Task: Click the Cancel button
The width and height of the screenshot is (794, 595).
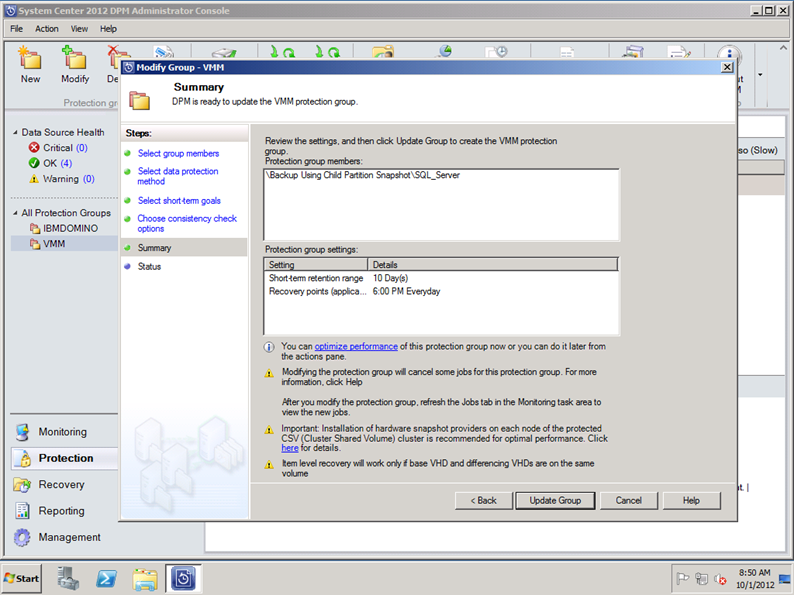Action: (x=628, y=500)
